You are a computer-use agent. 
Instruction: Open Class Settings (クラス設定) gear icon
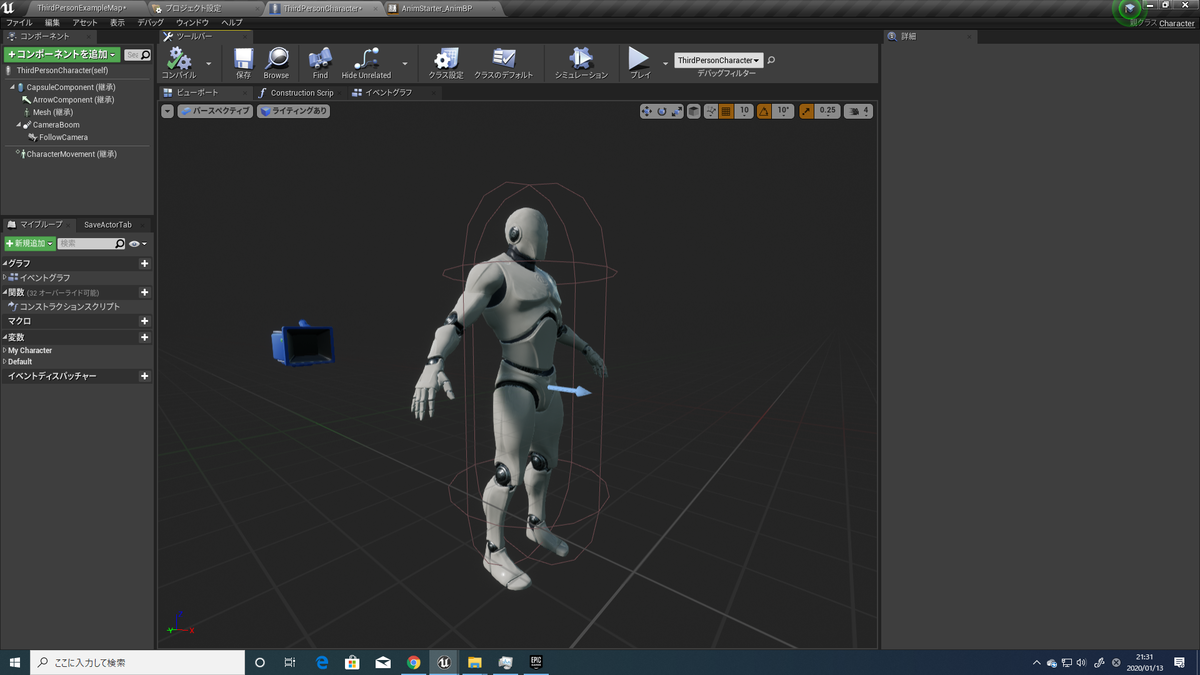point(446,59)
